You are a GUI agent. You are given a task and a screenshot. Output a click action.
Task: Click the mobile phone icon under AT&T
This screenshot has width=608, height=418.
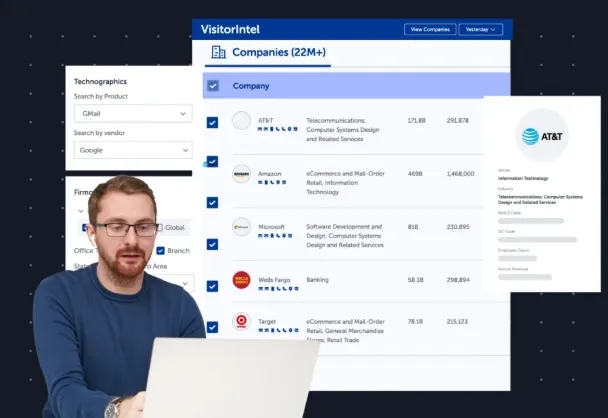272,129
